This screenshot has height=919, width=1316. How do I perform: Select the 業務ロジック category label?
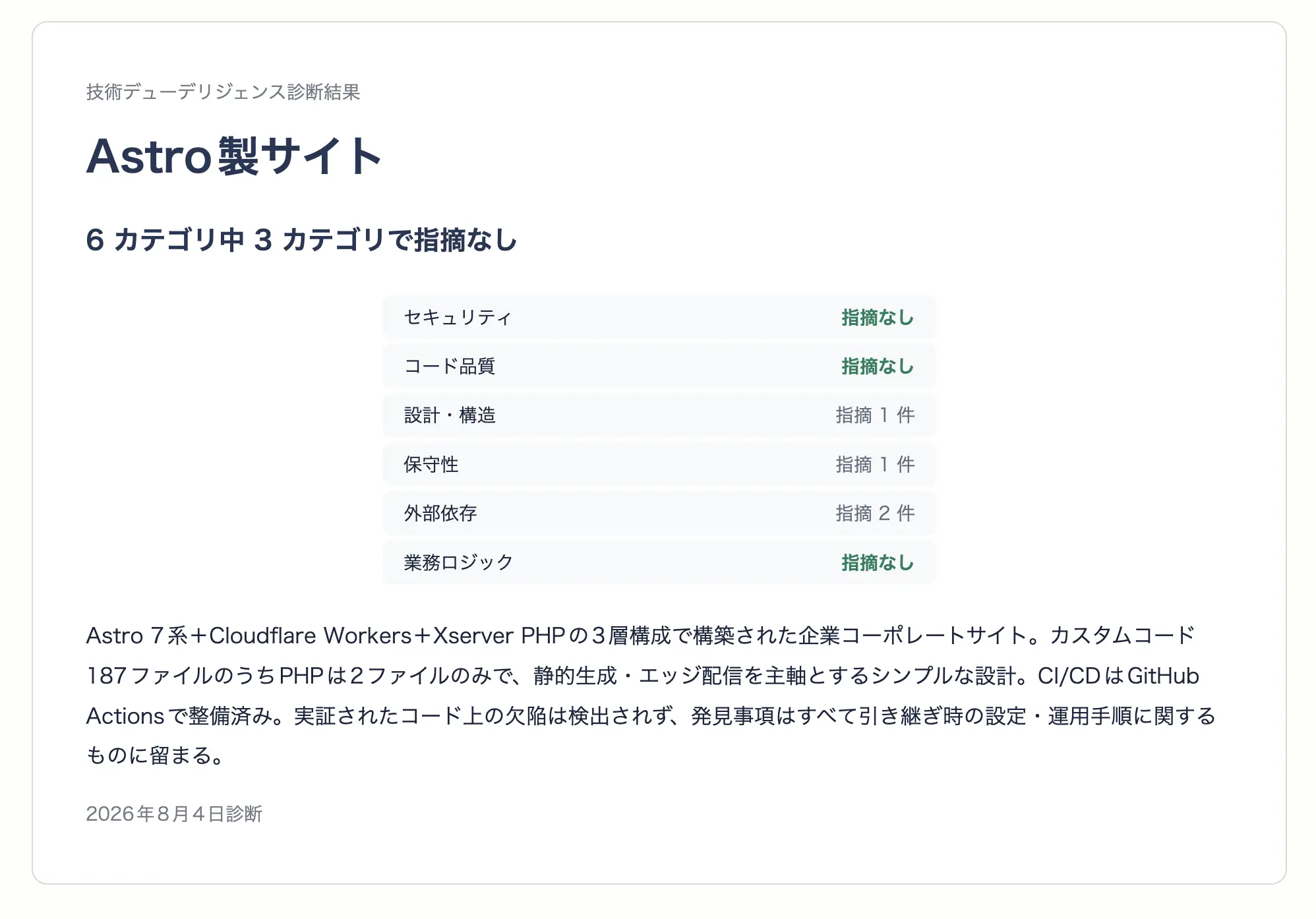pos(458,562)
